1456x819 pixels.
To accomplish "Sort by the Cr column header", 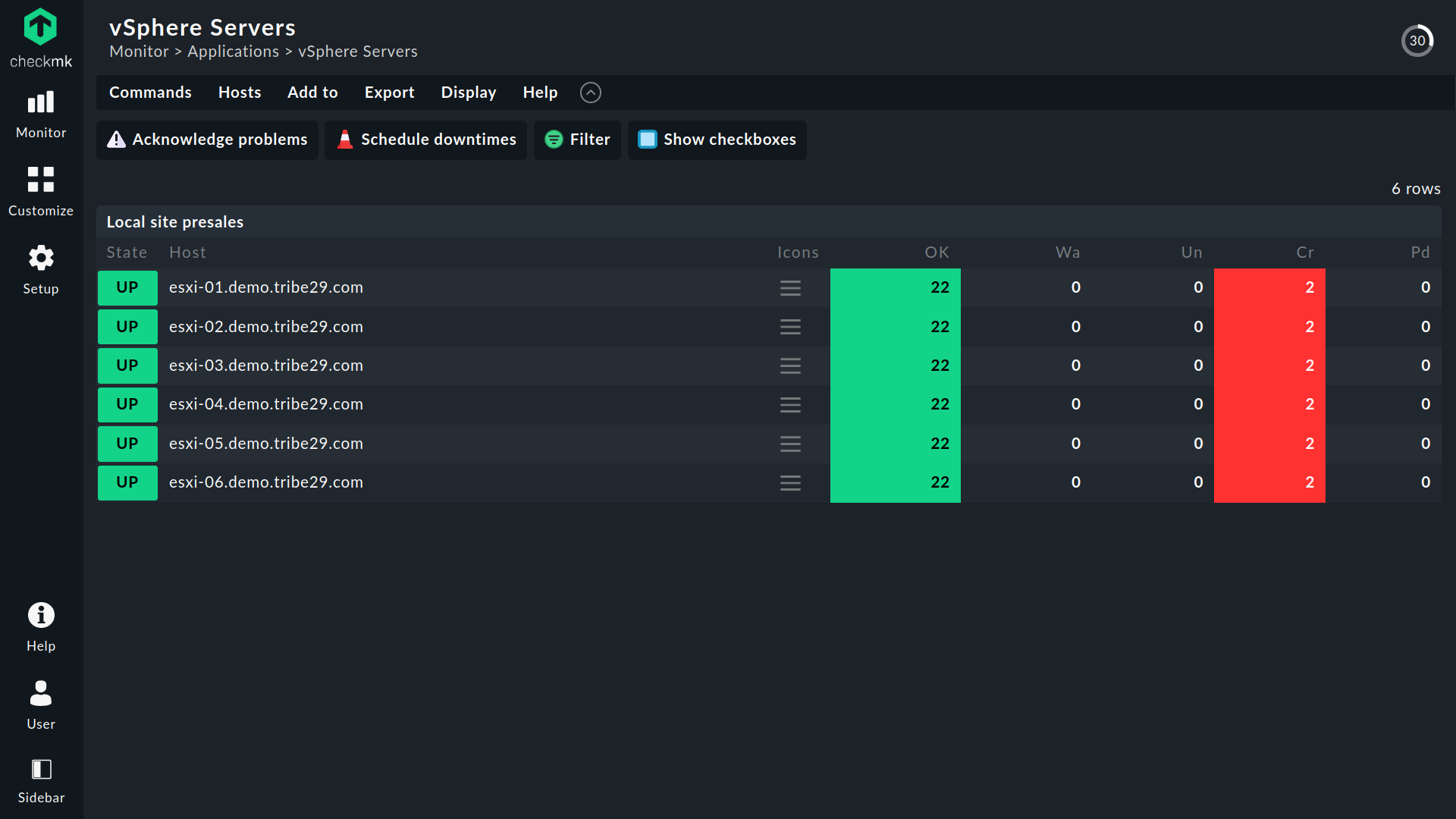I will (x=1305, y=253).
